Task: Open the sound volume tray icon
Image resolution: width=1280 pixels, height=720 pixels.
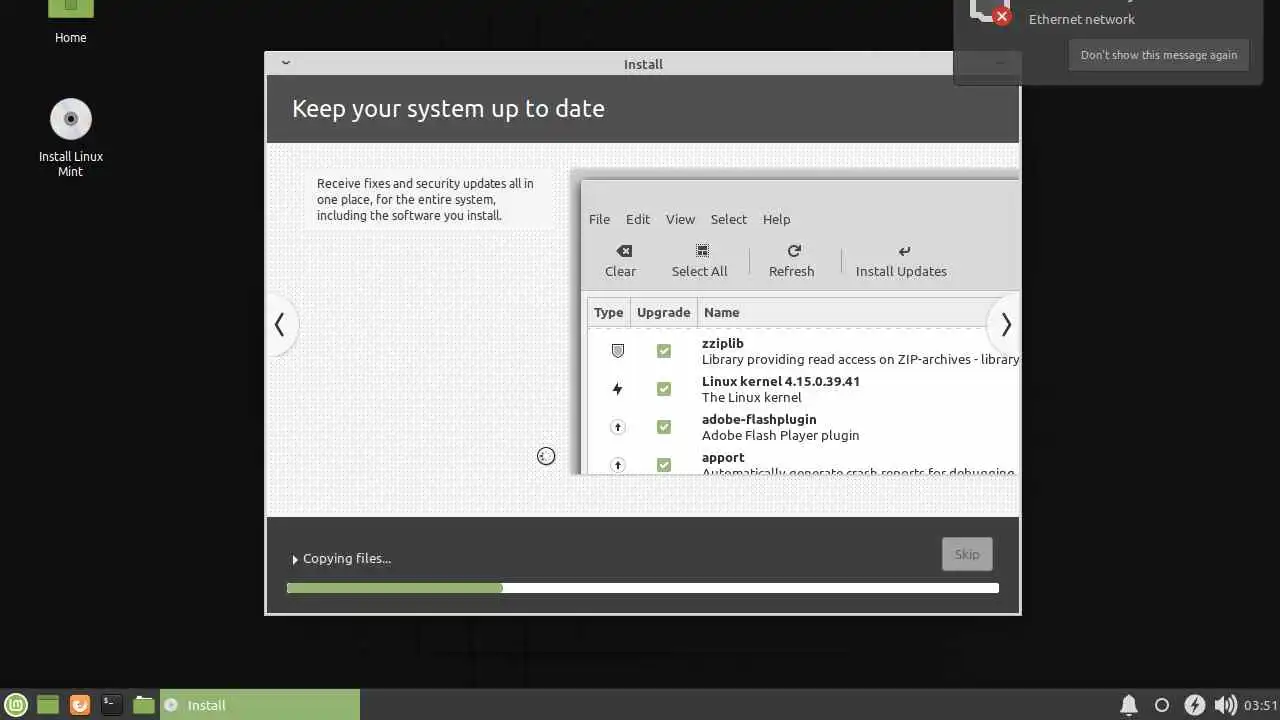Action: tap(1225, 705)
